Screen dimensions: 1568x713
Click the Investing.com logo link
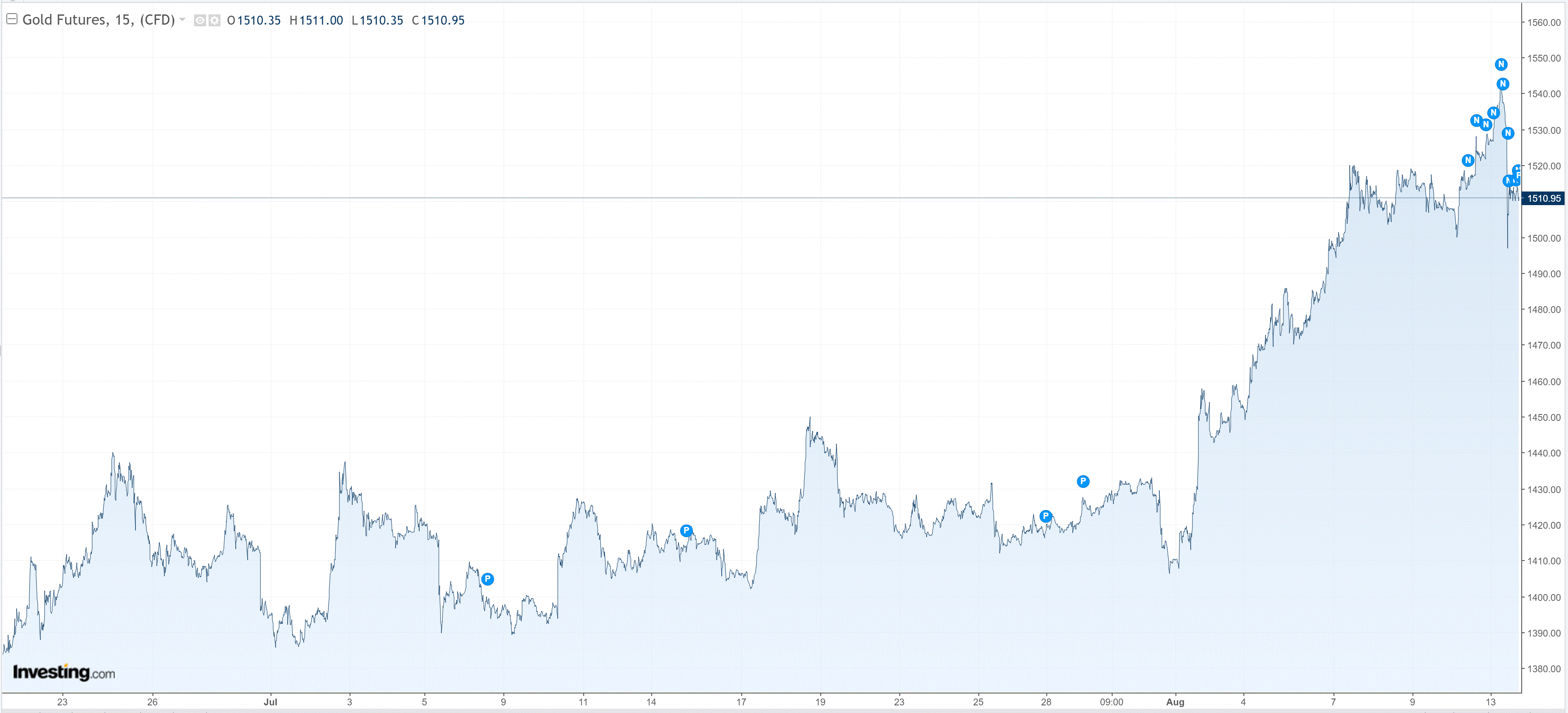pos(64,672)
